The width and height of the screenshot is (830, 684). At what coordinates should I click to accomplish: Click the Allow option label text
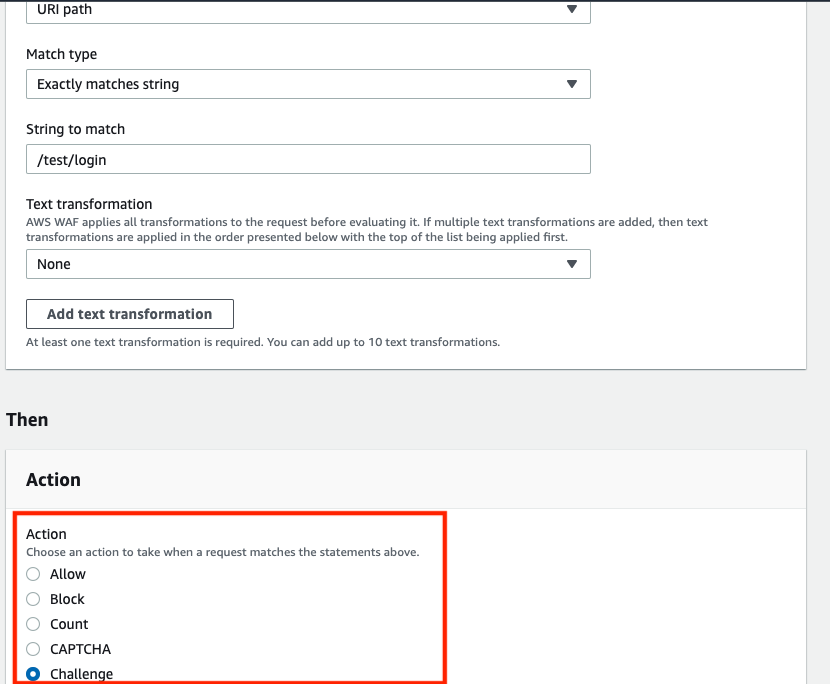(68, 574)
